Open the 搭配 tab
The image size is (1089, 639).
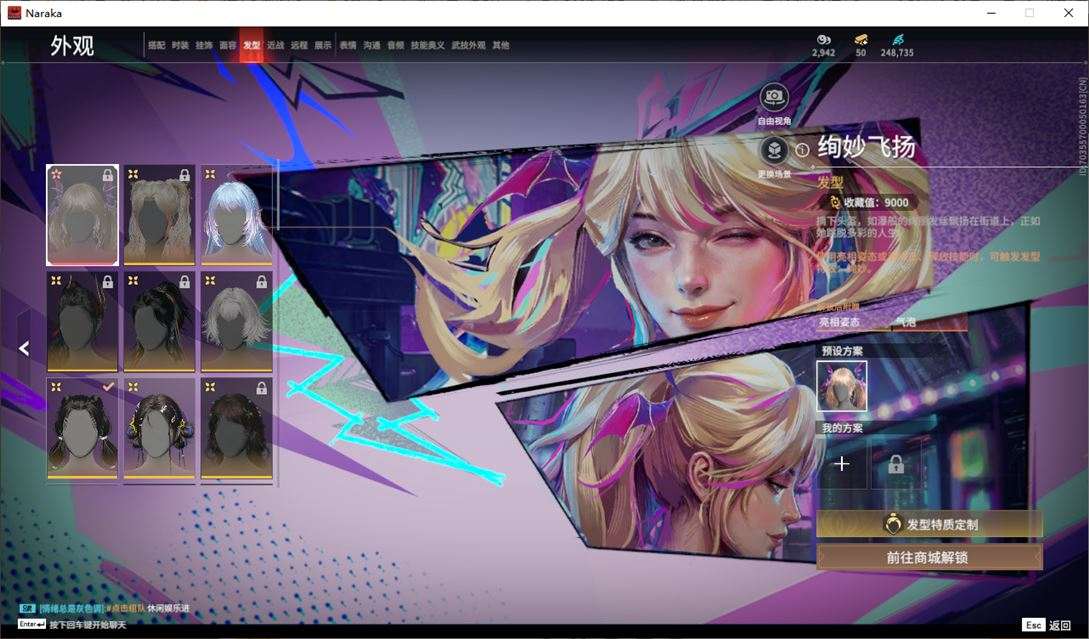(156, 45)
